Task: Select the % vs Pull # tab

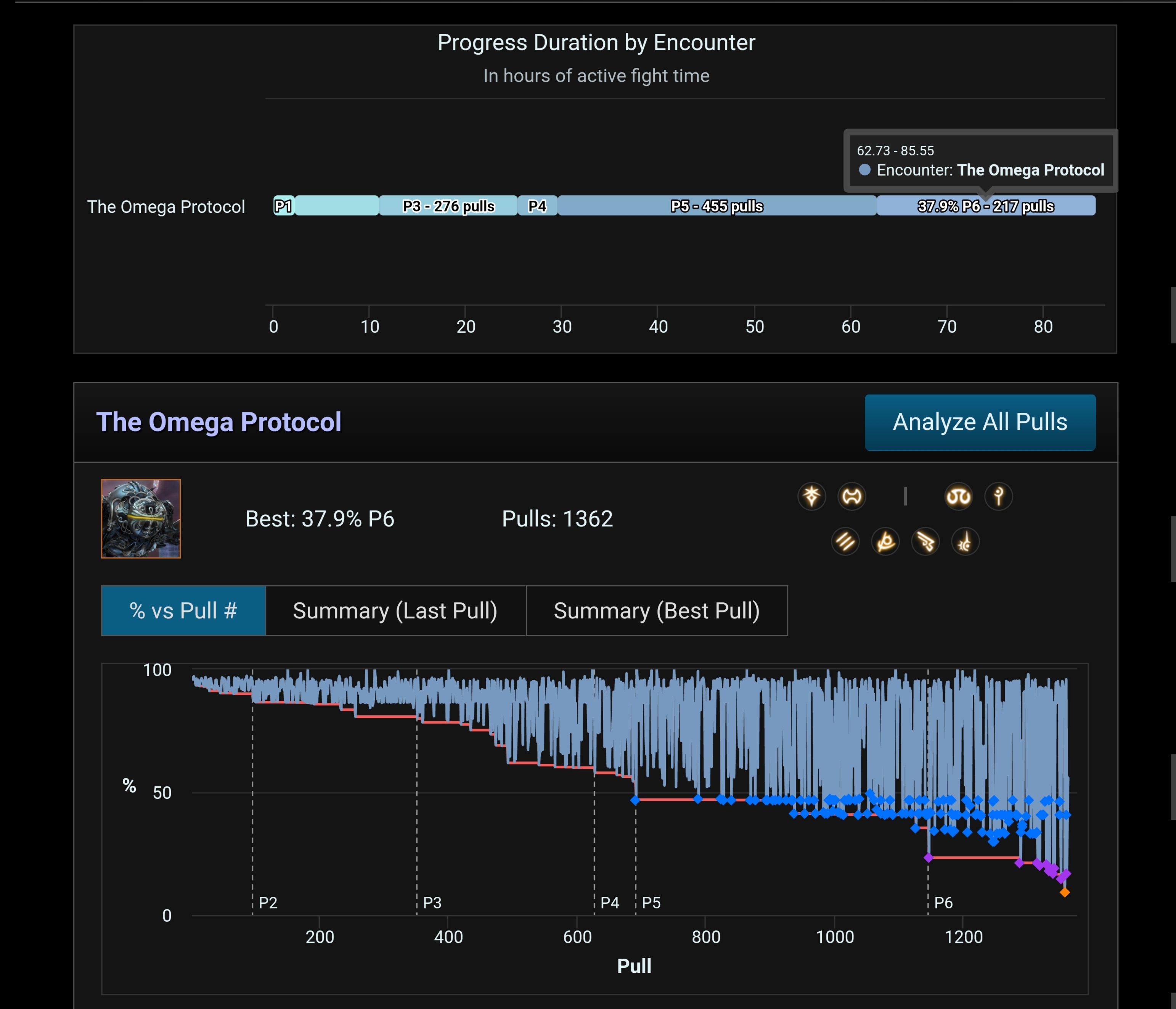Action: point(183,610)
